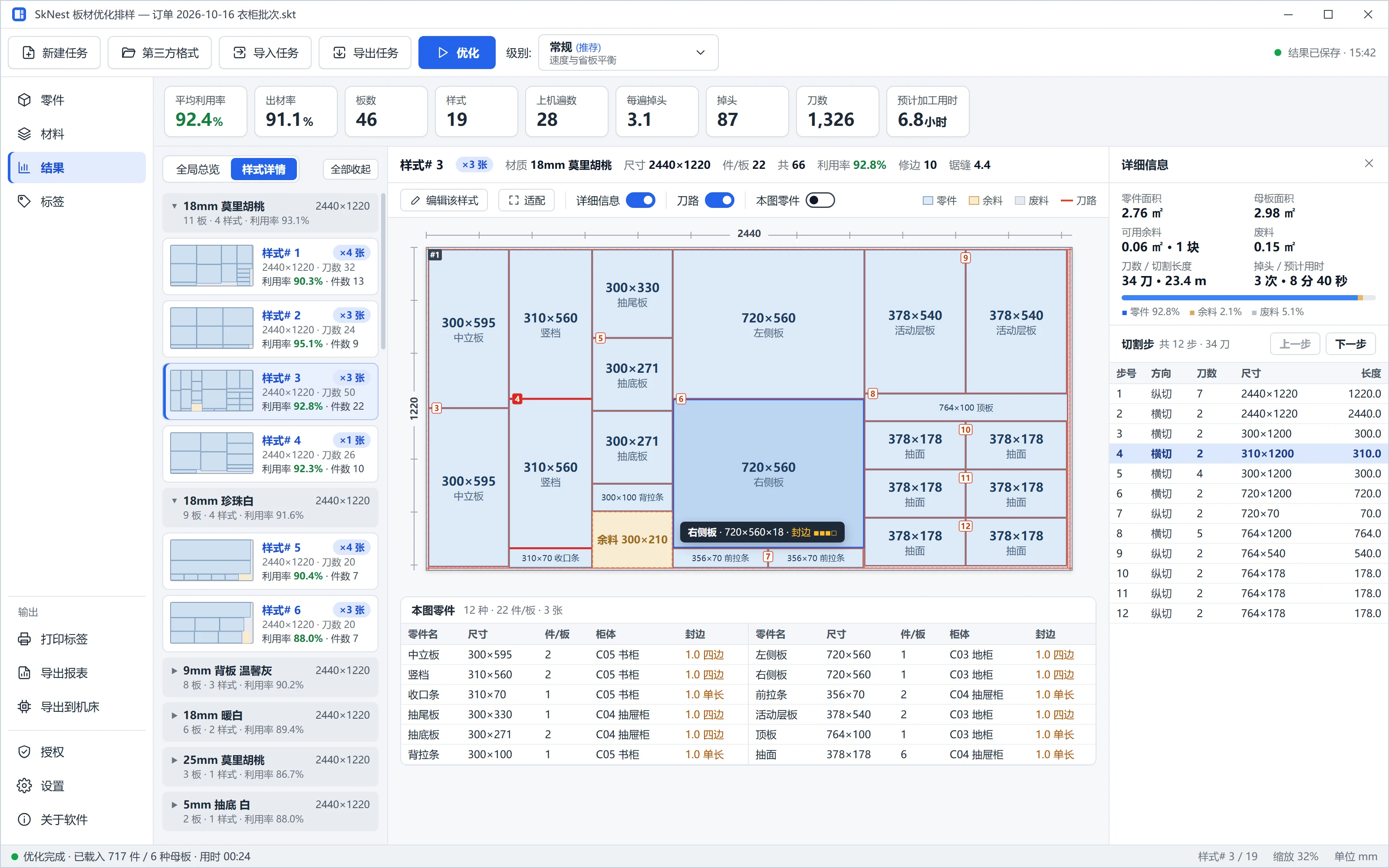Expand the 25mm 莫里胡桃 group
Screen dimensions: 1389x868
270,767
